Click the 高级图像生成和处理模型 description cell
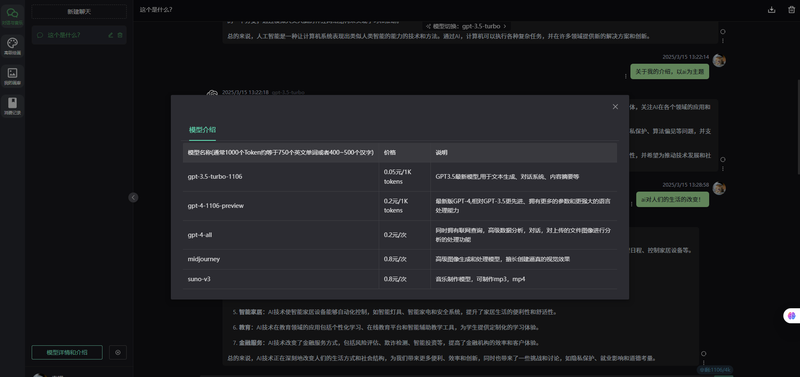Image resolution: width=800 pixels, height=377 pixels. [x=523, y=259]
